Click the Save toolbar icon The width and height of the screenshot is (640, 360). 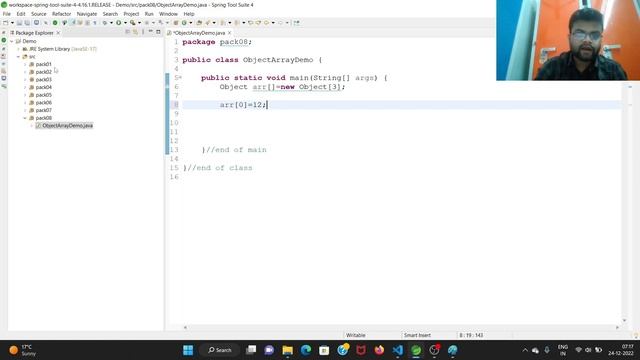[19, 23]
